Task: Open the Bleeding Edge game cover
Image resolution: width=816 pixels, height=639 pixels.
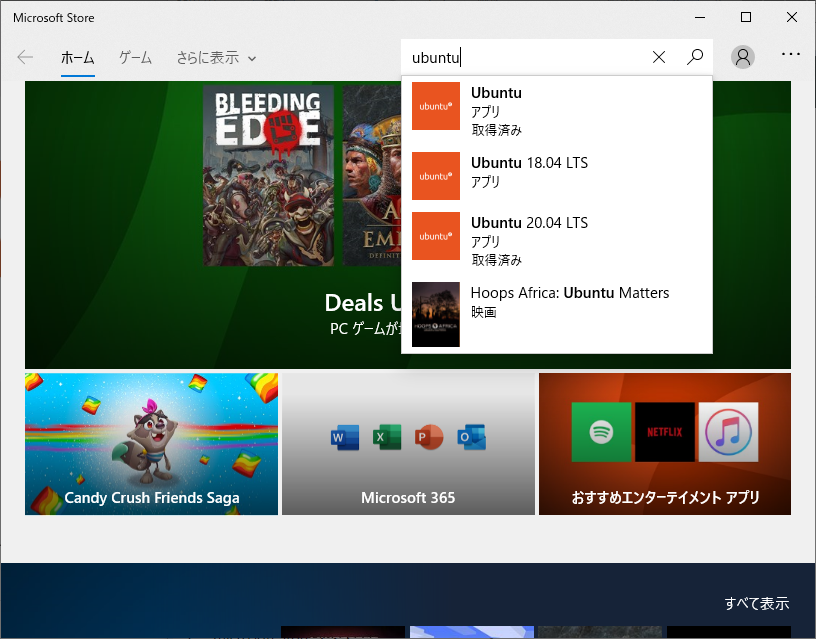Action: point(269,175)
